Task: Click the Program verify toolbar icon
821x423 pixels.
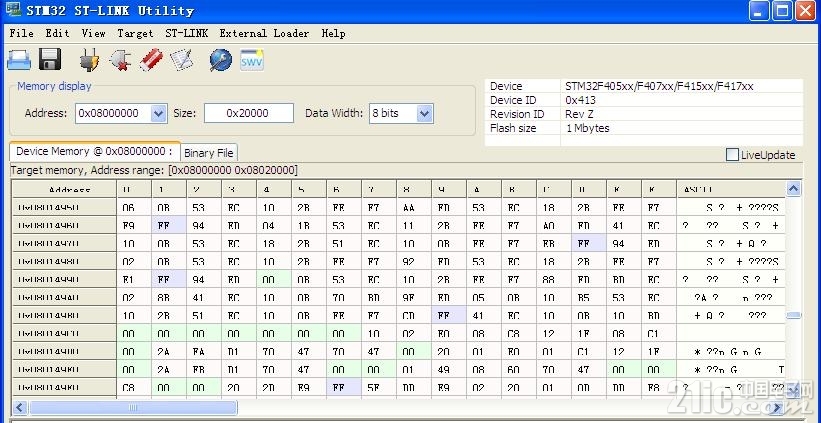Action: tap(182, 60)
